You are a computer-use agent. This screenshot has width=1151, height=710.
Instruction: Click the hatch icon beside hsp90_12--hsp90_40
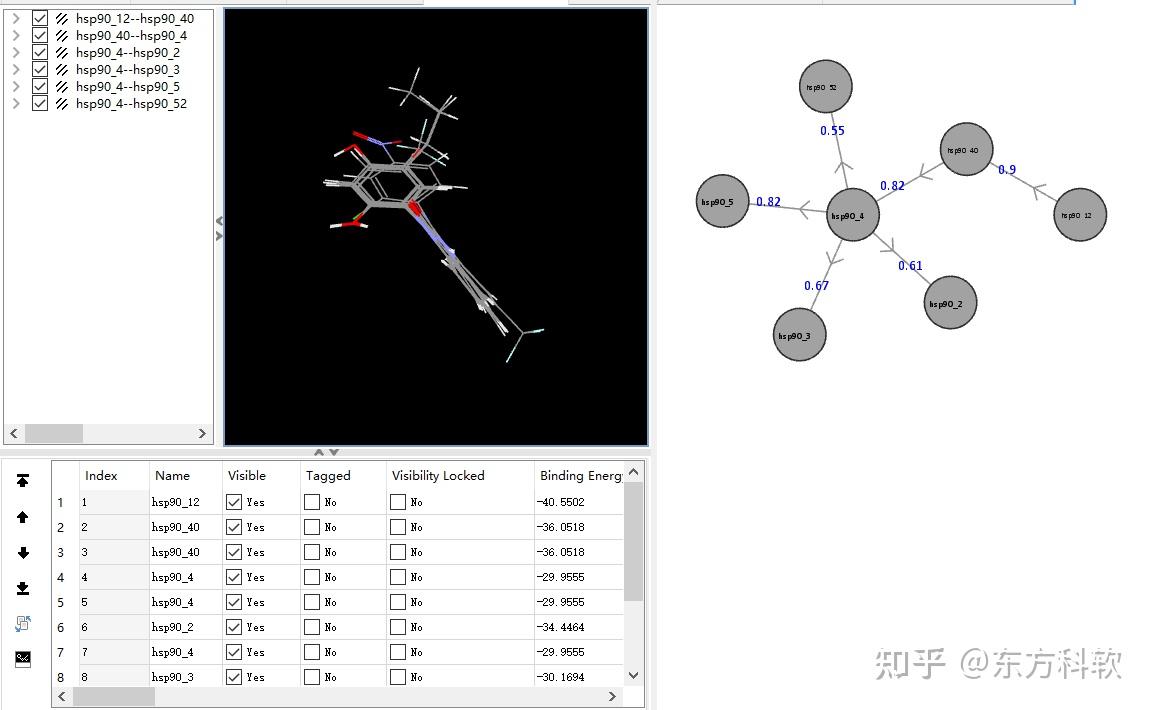click(x=62, y=18)
